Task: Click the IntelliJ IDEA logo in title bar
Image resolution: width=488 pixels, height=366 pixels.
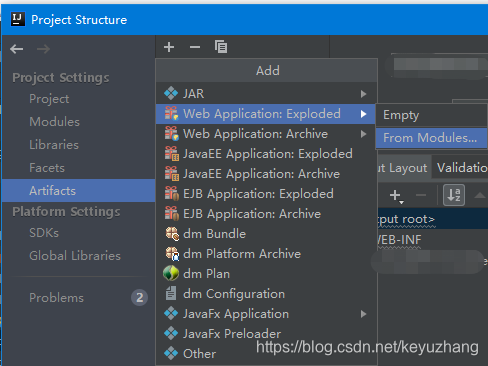Action: [18, 19]
